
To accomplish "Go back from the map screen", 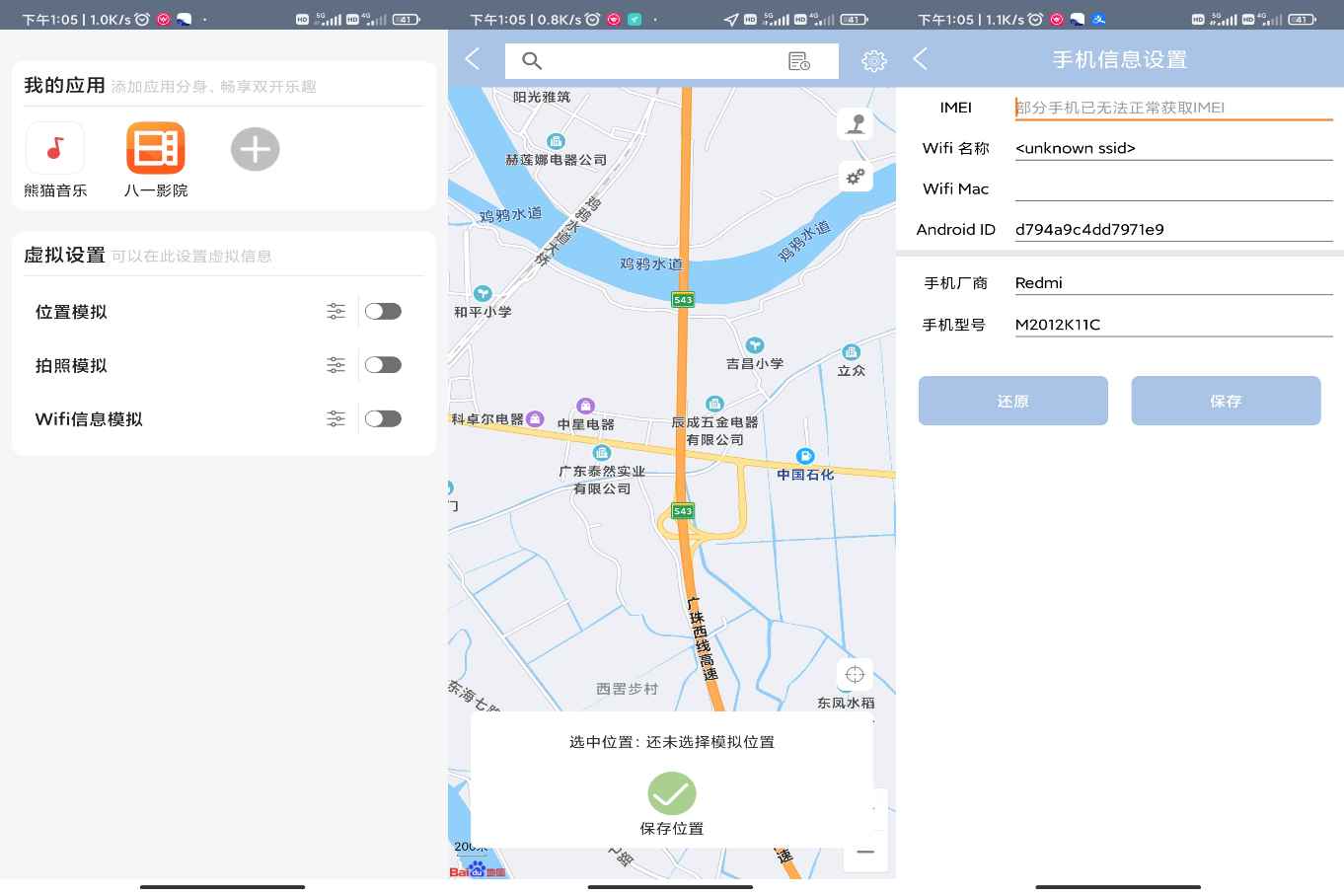I will tap(473, 59).
